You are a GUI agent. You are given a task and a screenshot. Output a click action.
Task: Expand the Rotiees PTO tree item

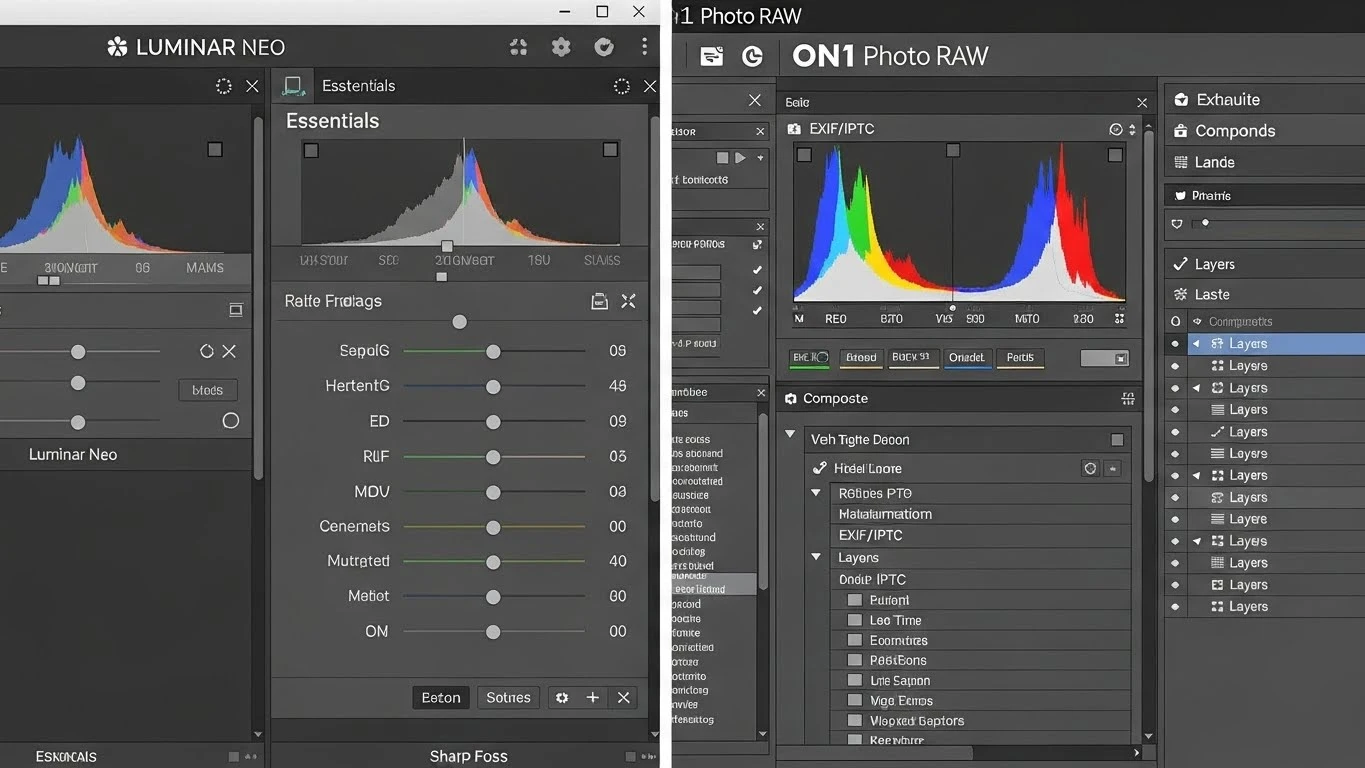[815, 493]
